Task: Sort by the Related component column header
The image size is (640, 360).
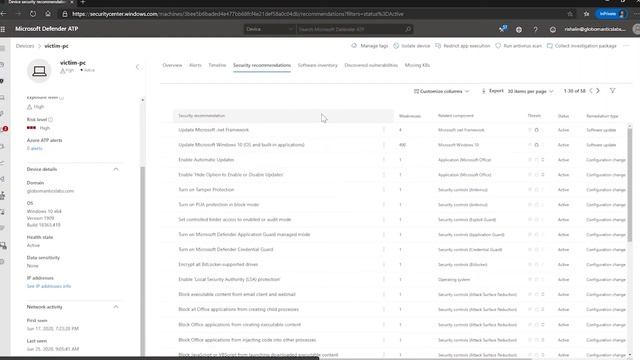Action: 456,116
